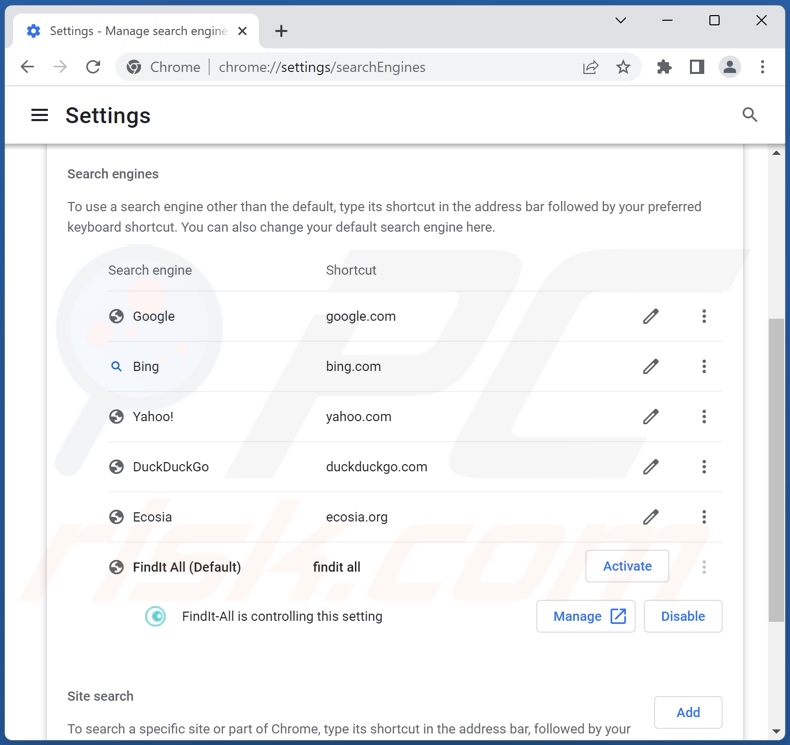
Task: Click the yahoo.com shortcut text
Action: (358, 417)
